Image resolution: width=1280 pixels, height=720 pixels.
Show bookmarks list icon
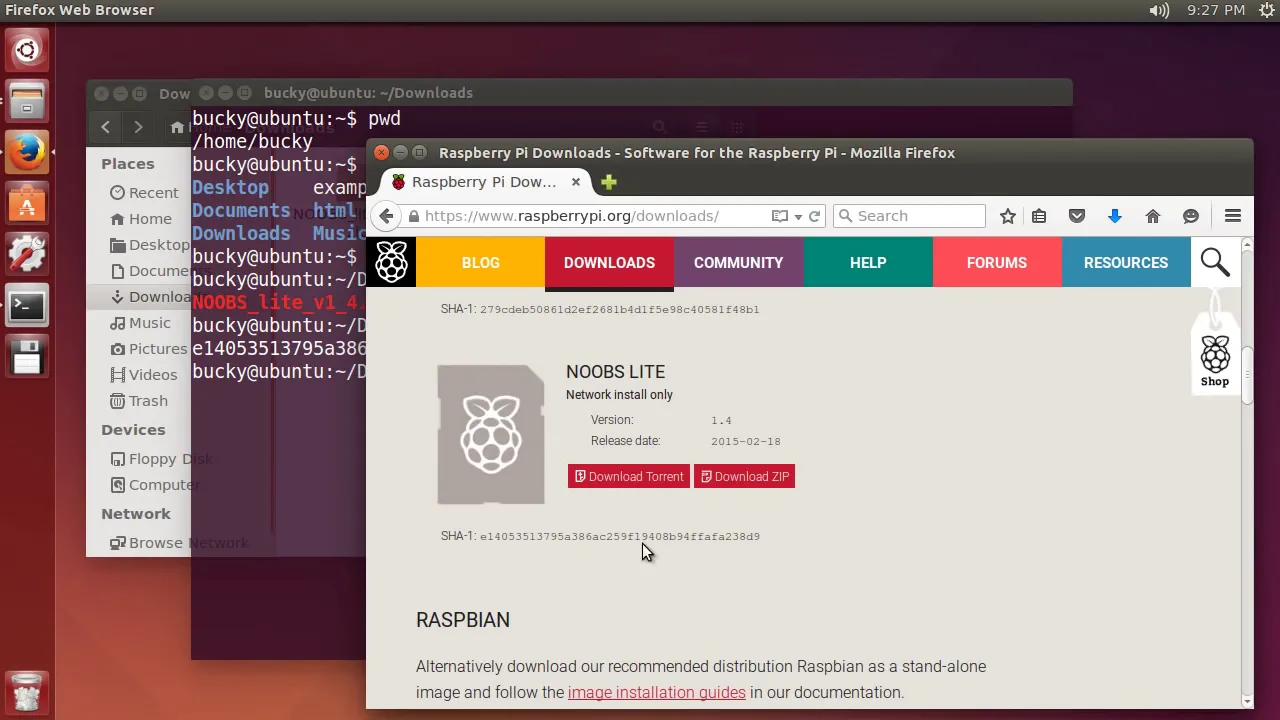[x=1039, y=216]
